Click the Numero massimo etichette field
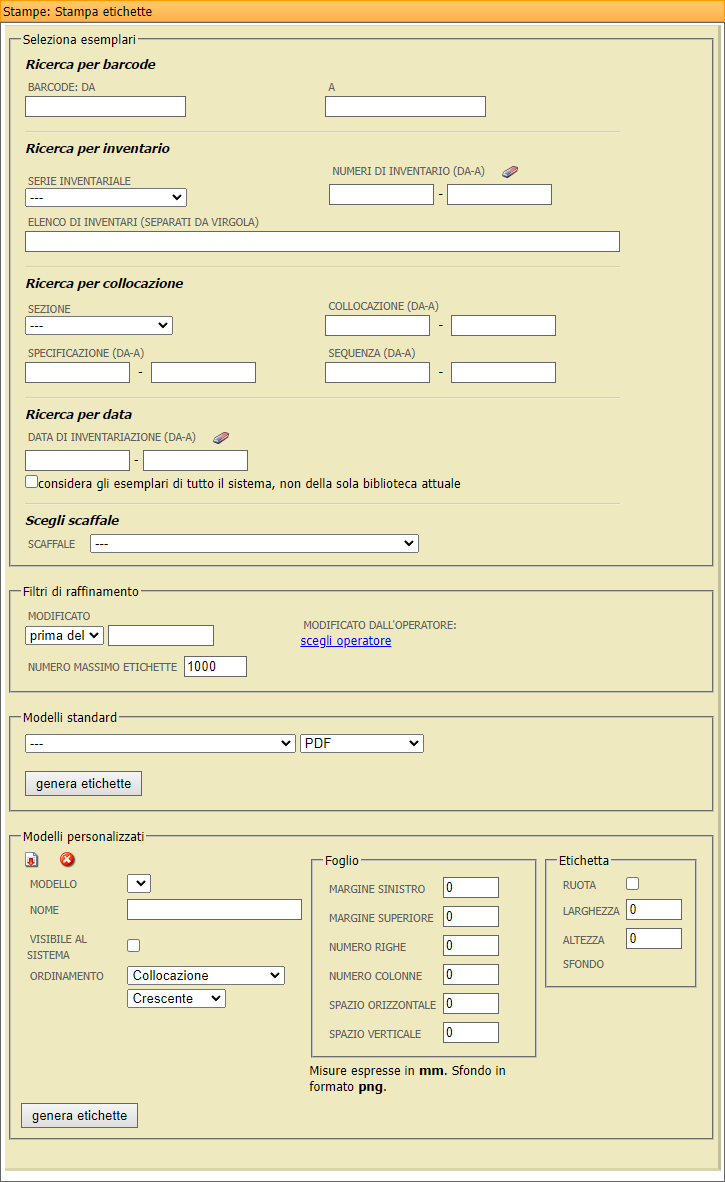The width and height of the screenshot is (725, 1182). [215, 666]
